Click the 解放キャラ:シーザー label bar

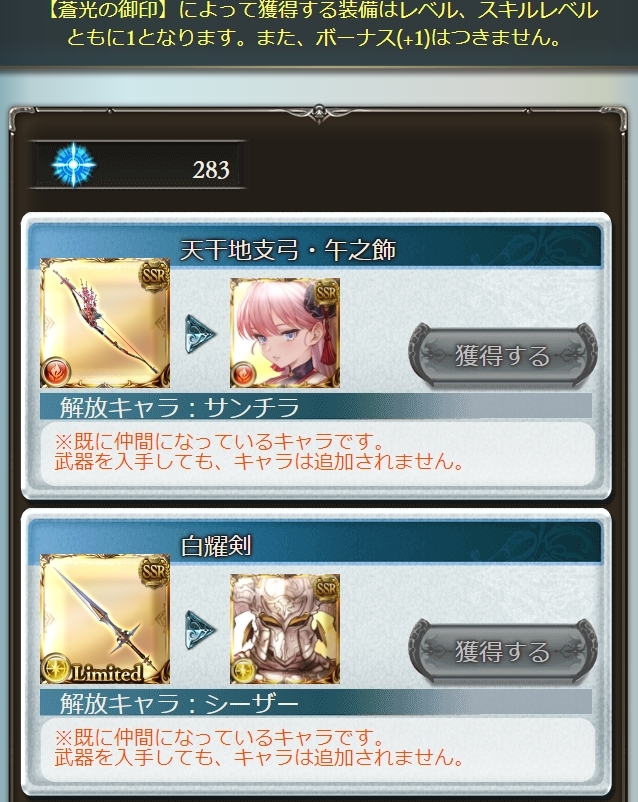click(x=316, y=703)
